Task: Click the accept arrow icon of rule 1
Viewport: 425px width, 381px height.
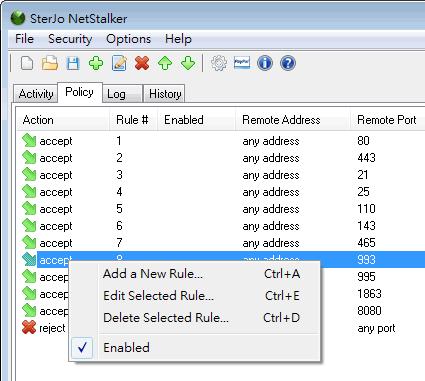Action: [x=29, y=141]
